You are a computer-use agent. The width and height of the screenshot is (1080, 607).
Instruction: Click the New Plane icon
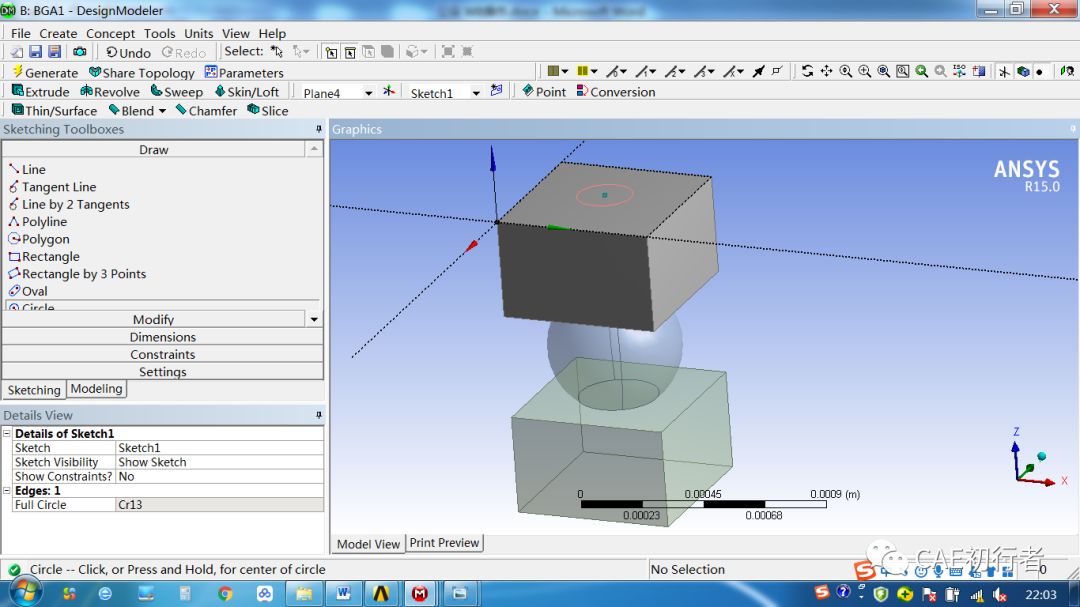click(x=389, y=91)
